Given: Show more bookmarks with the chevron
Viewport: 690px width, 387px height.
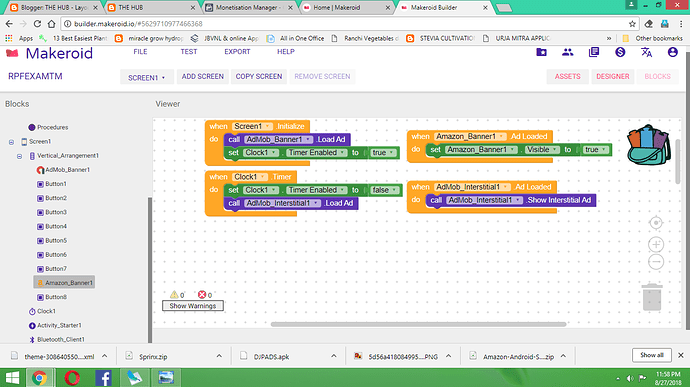Looking at the screenshot, I should (609, 38).
